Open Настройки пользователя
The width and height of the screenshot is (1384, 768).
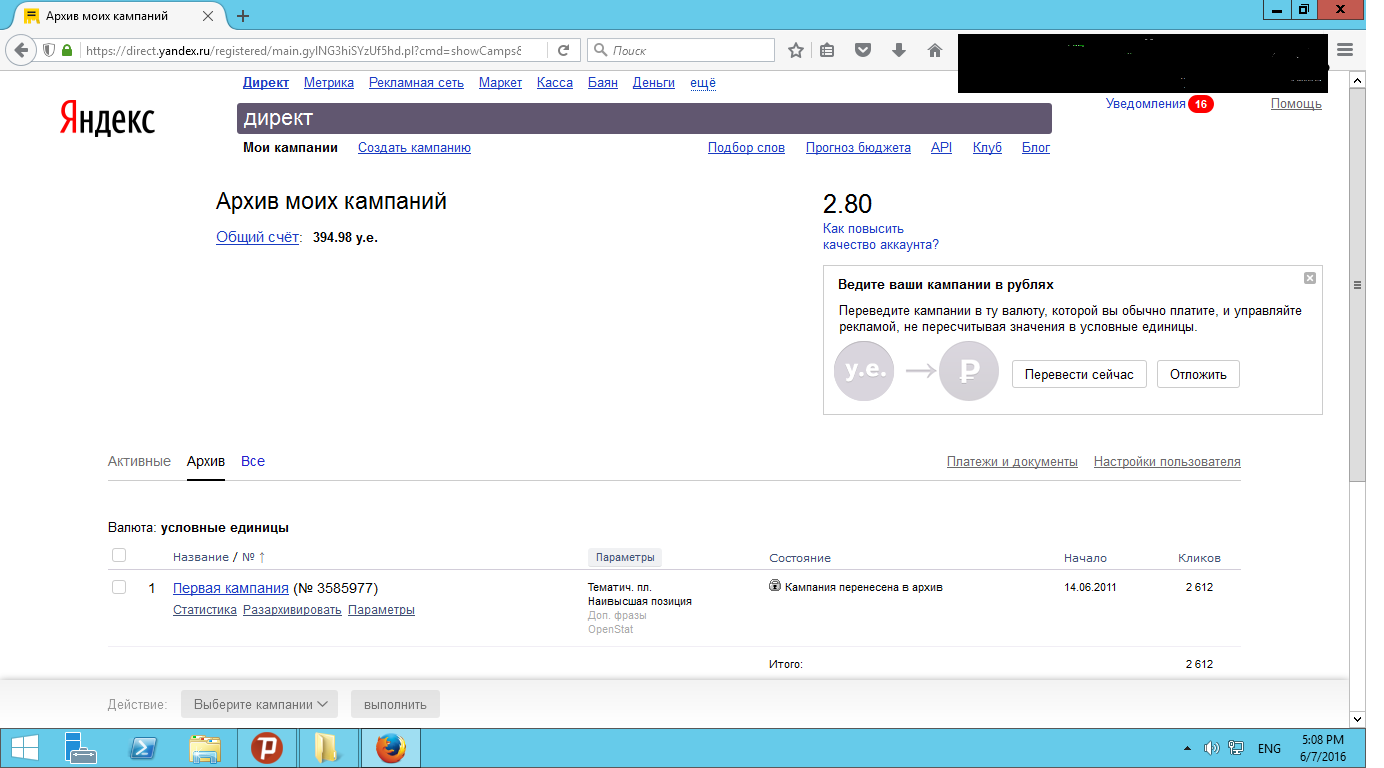[1167, 461]
